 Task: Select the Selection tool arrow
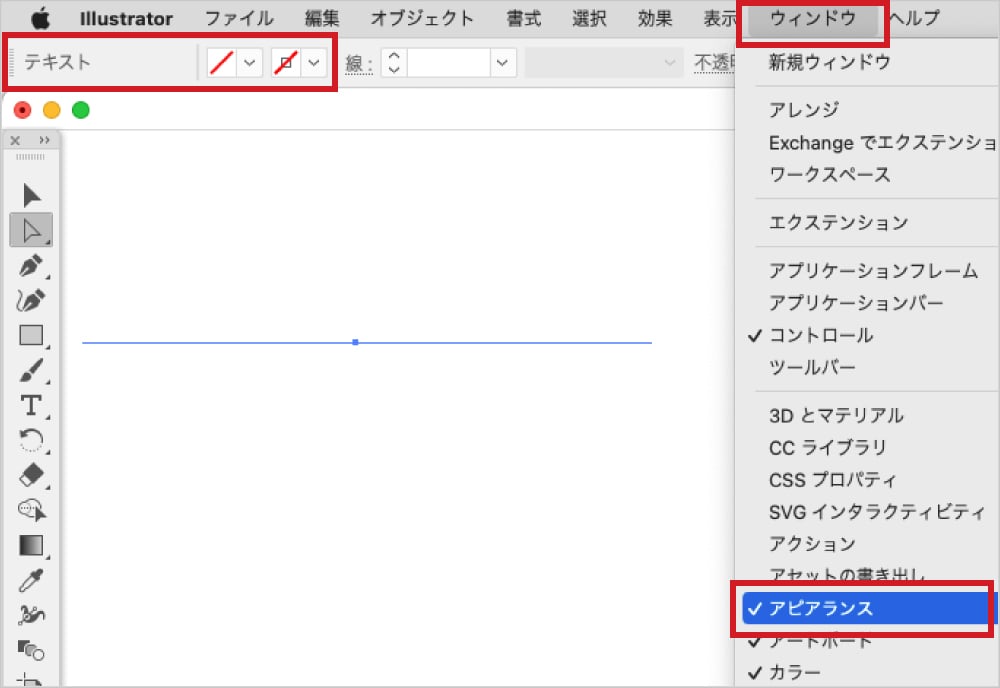click(x=31, y=195)
